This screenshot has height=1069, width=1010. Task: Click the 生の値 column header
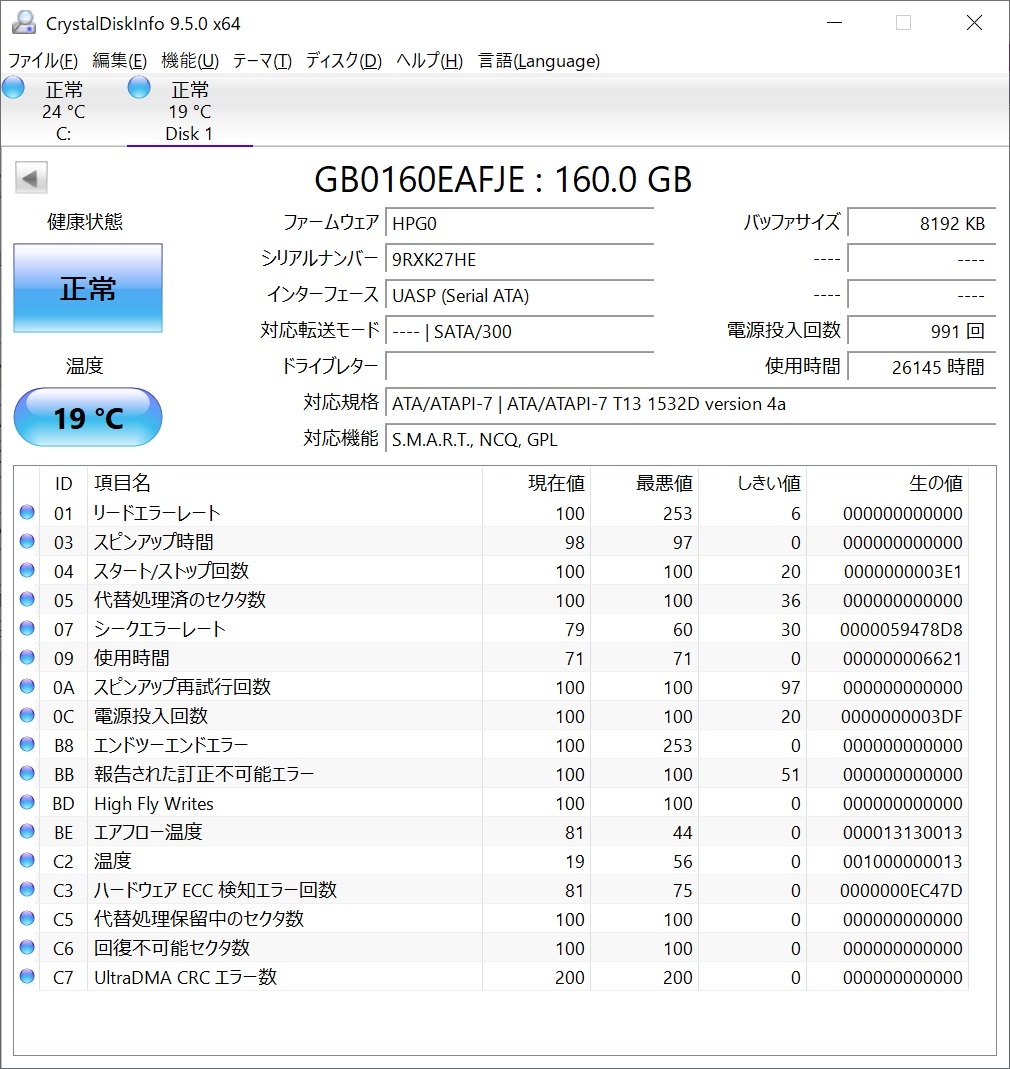coord(887,483)
